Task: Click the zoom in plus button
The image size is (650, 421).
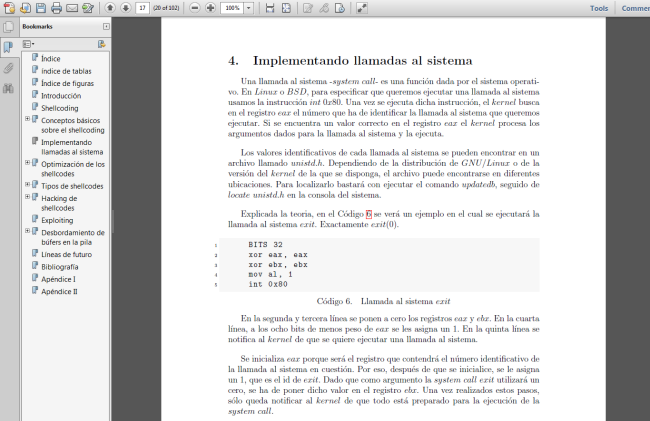Action: 210,8
